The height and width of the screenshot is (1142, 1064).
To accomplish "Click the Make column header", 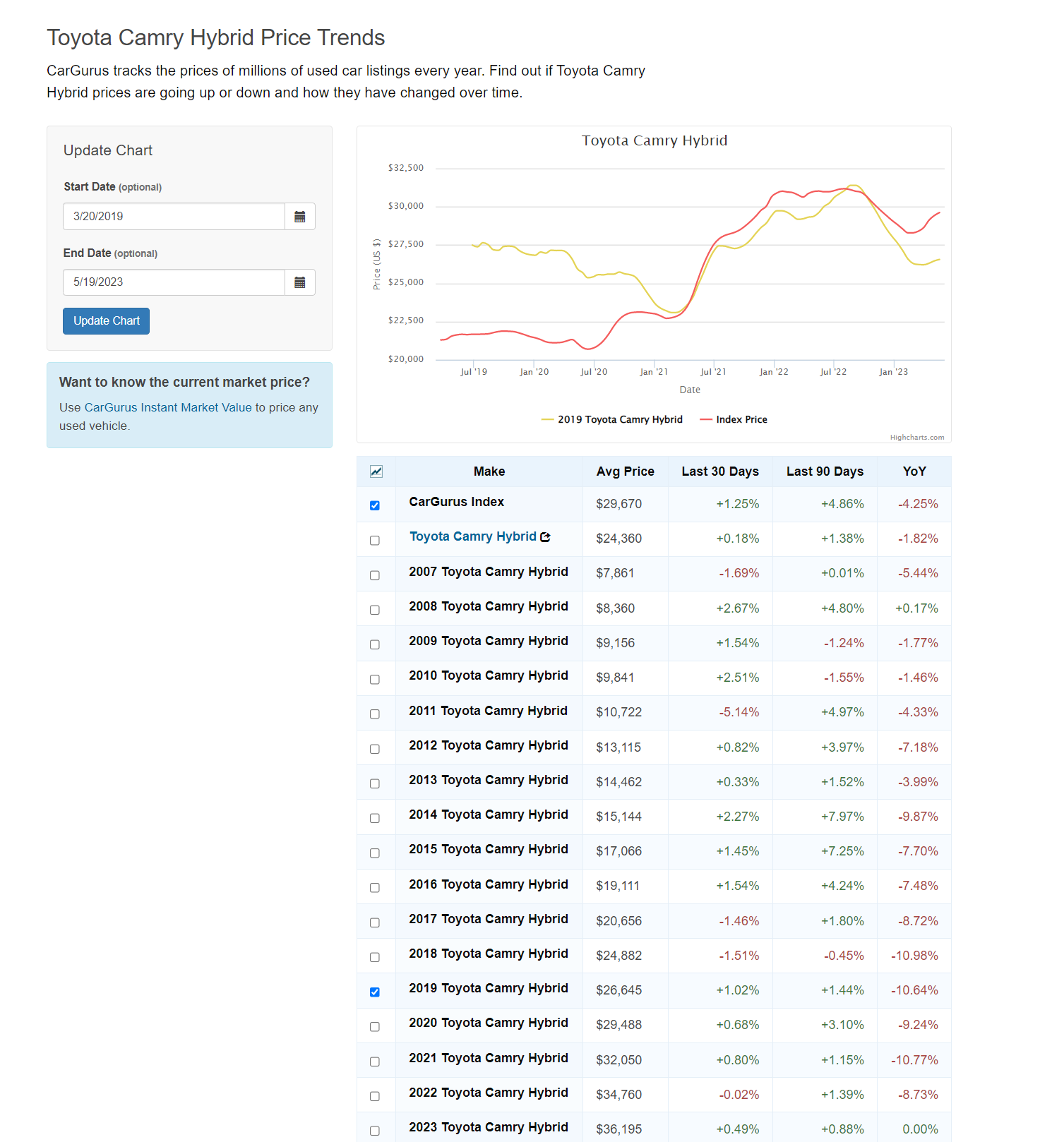I will 489,471.
